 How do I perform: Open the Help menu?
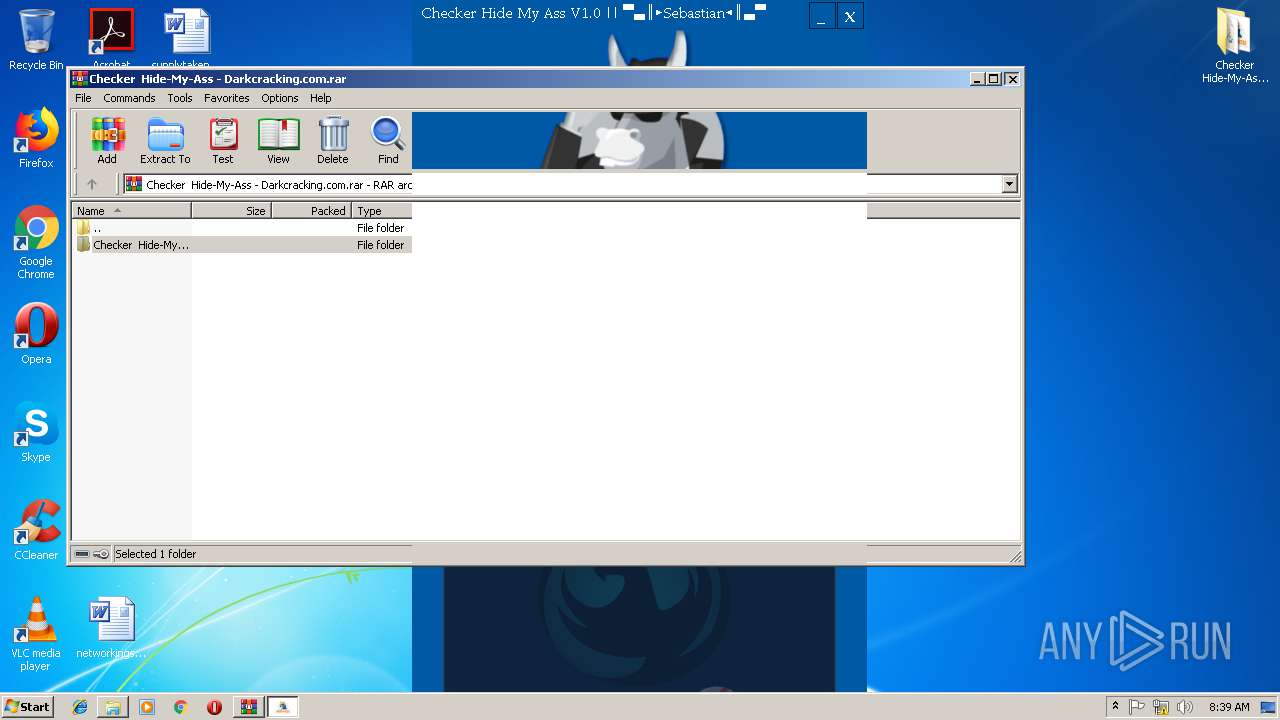pyautogui.click(x=320, y=98)
